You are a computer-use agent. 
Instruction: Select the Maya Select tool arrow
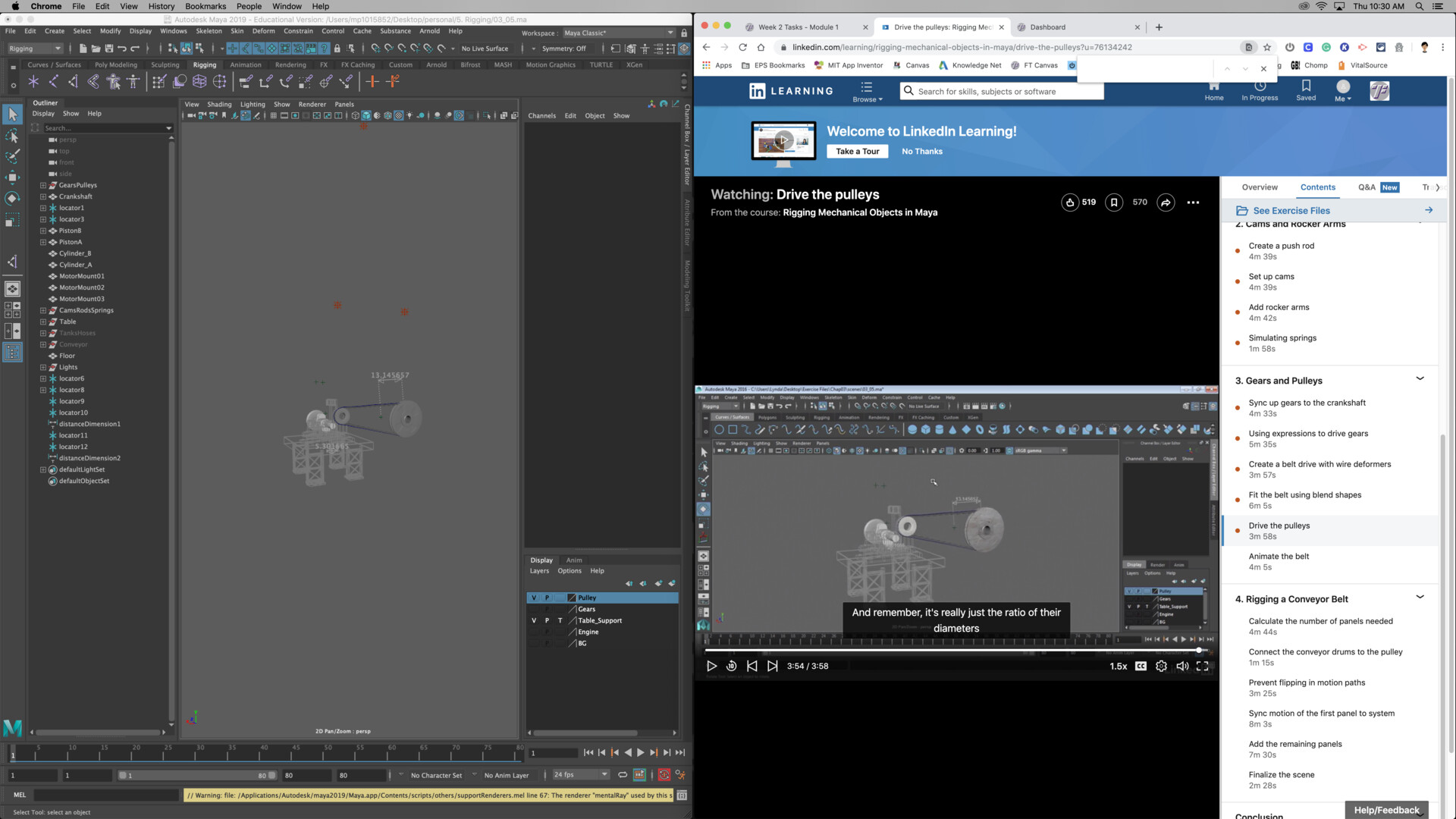12,115
